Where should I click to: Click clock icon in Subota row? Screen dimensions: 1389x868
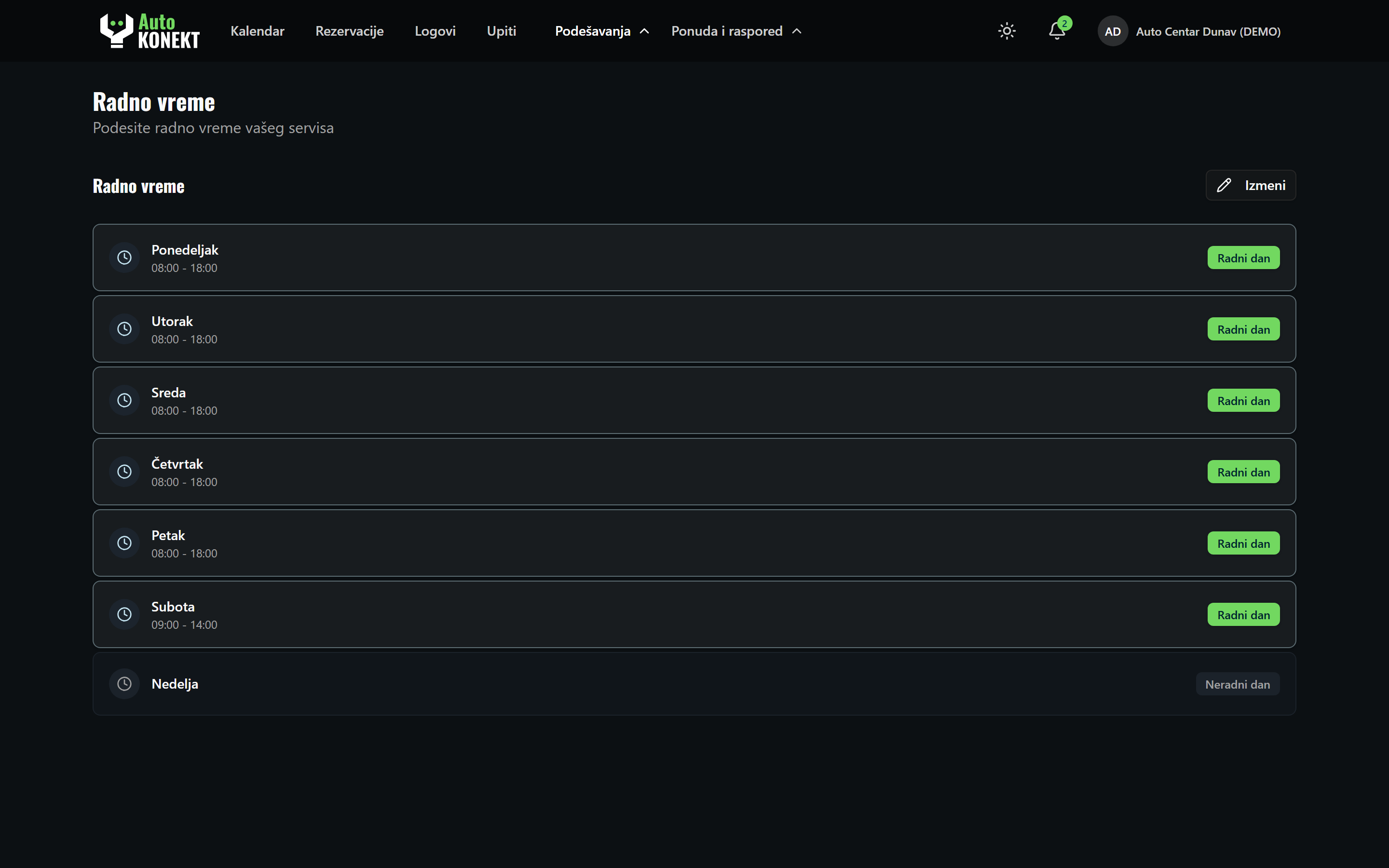coord(124,614)
